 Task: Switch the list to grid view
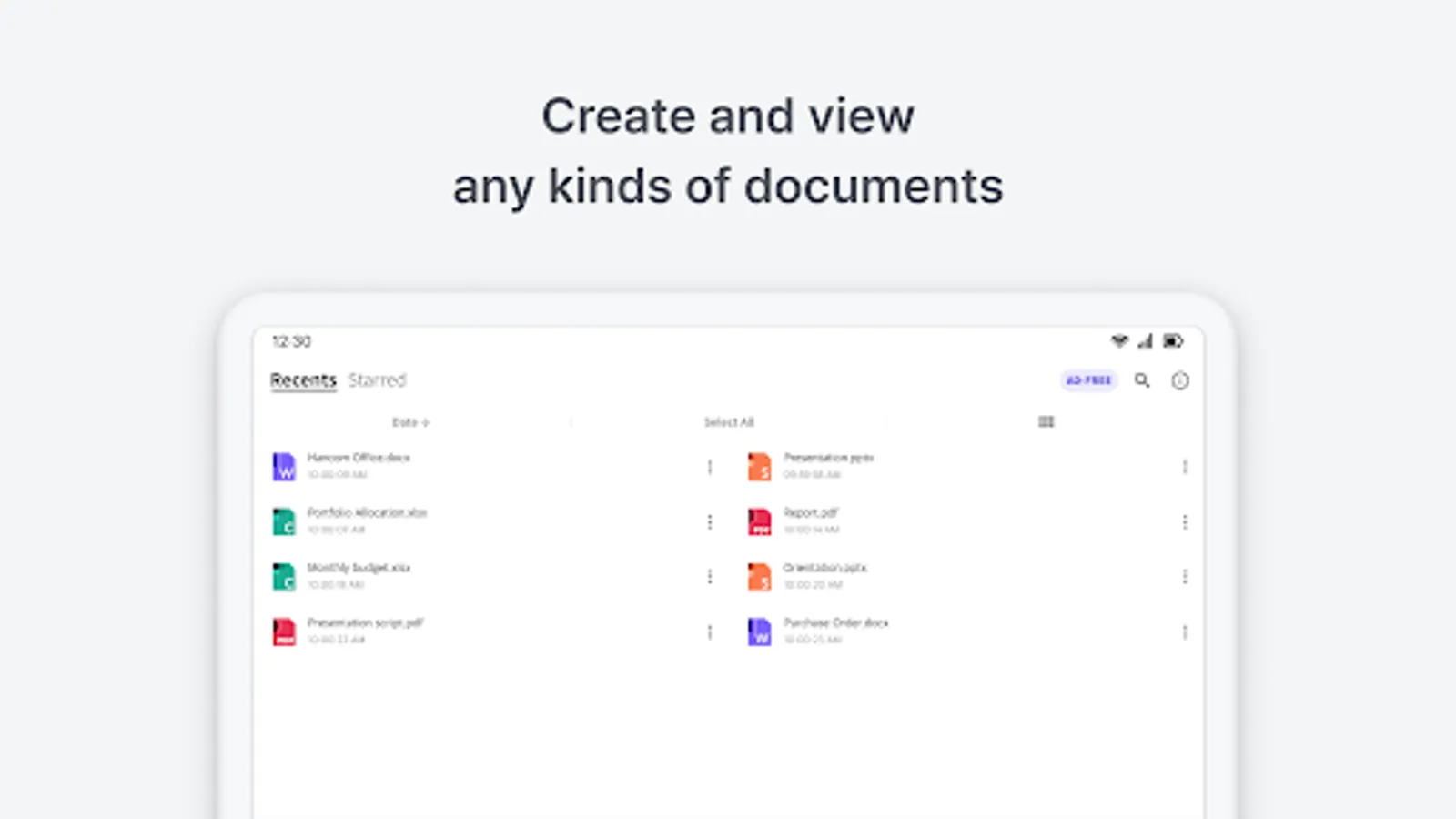click(1046, 421)
